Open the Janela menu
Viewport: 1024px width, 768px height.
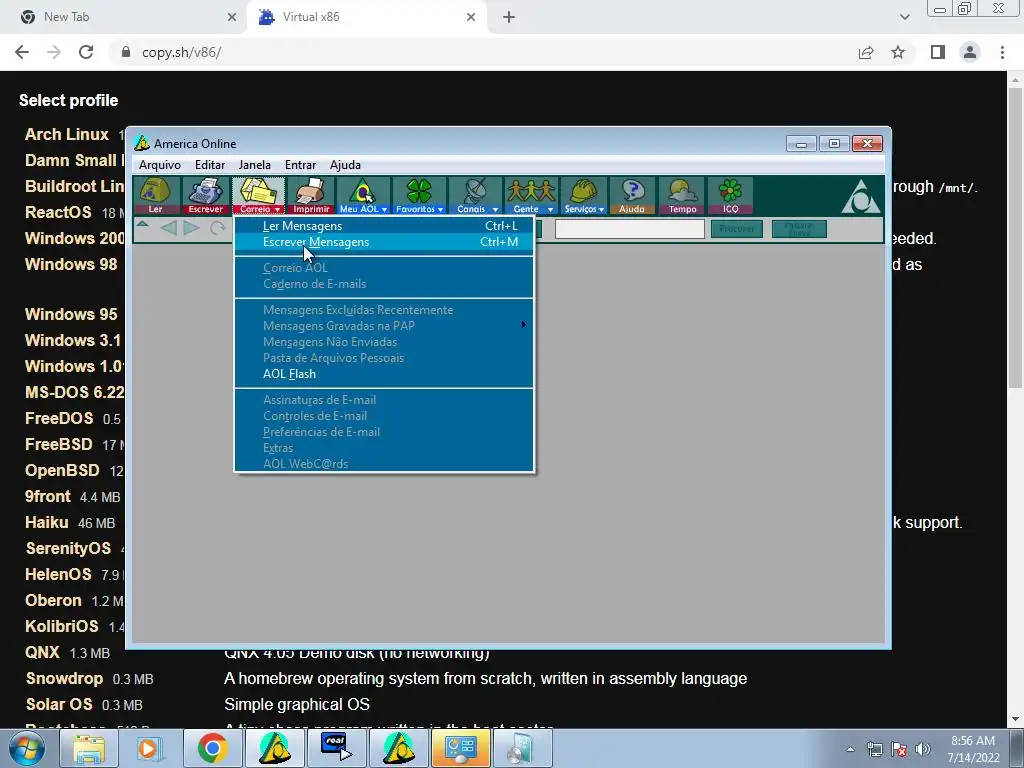255,165
